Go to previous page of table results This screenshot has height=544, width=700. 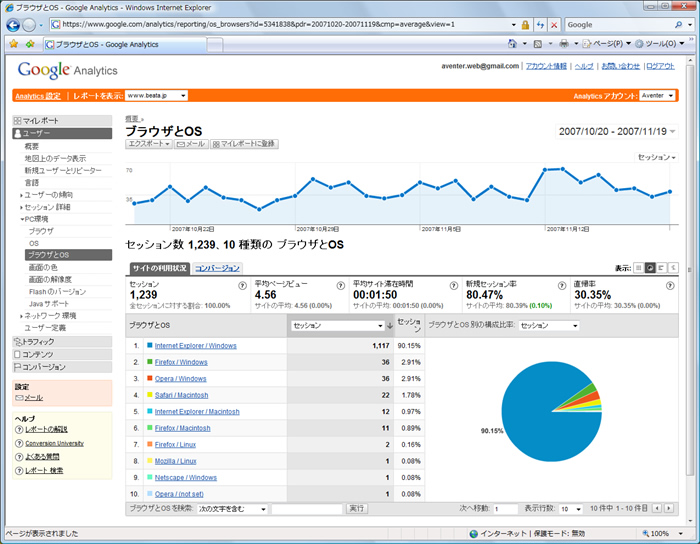pos(657,508)
